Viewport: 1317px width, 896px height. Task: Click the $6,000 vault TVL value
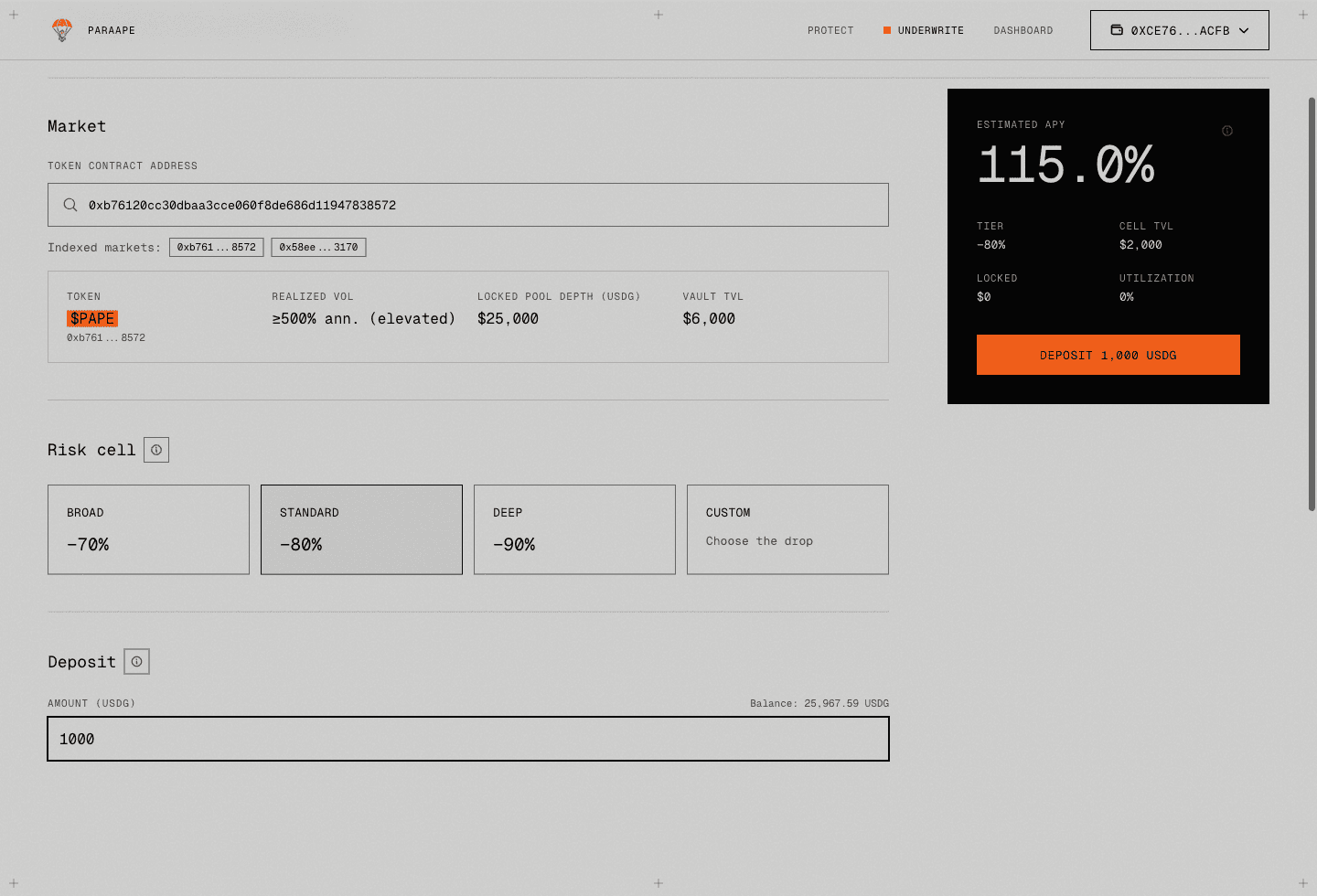(709, 318)
